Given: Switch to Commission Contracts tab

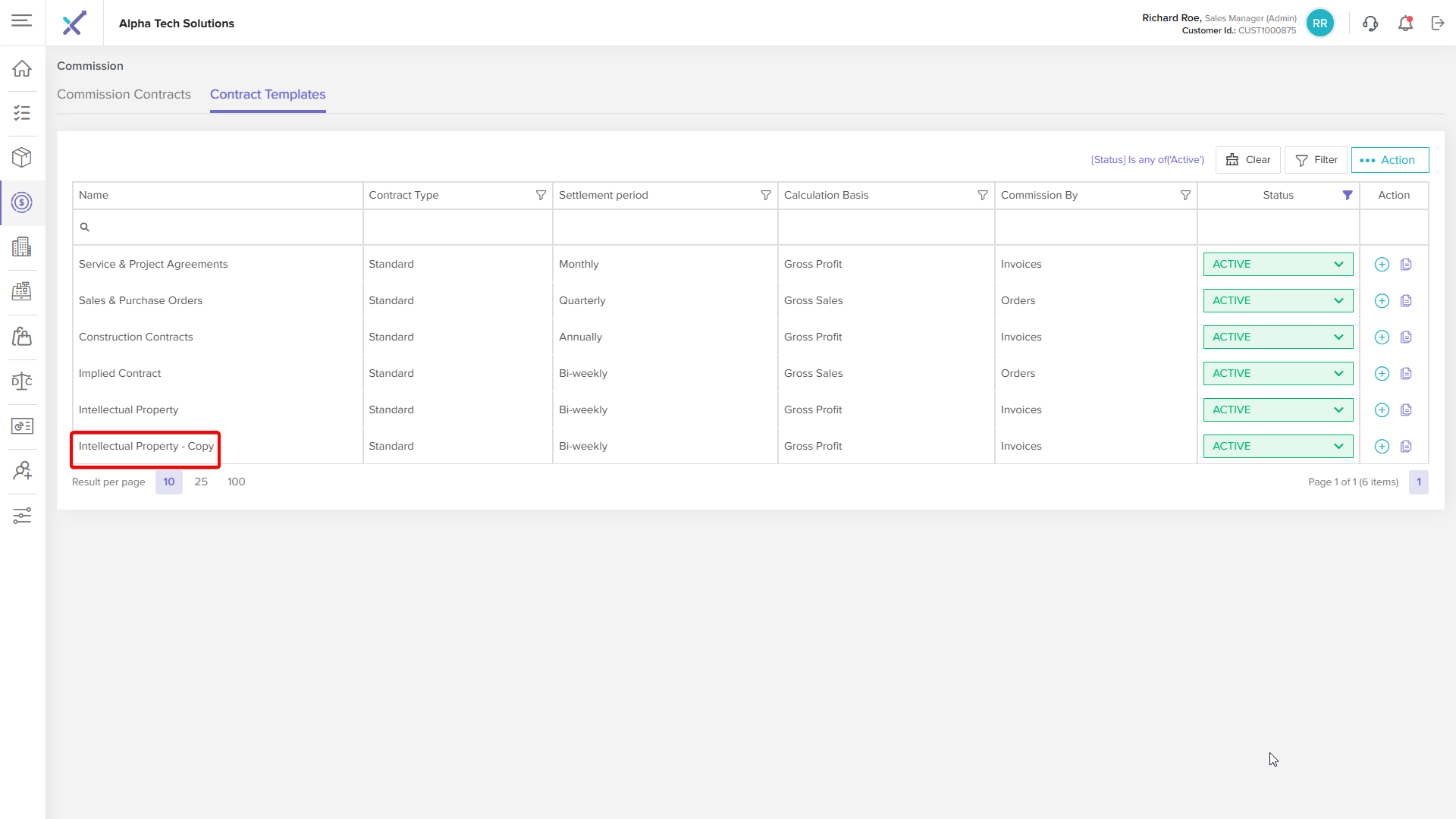Looking at the screenshot, I should pos(124,95).
